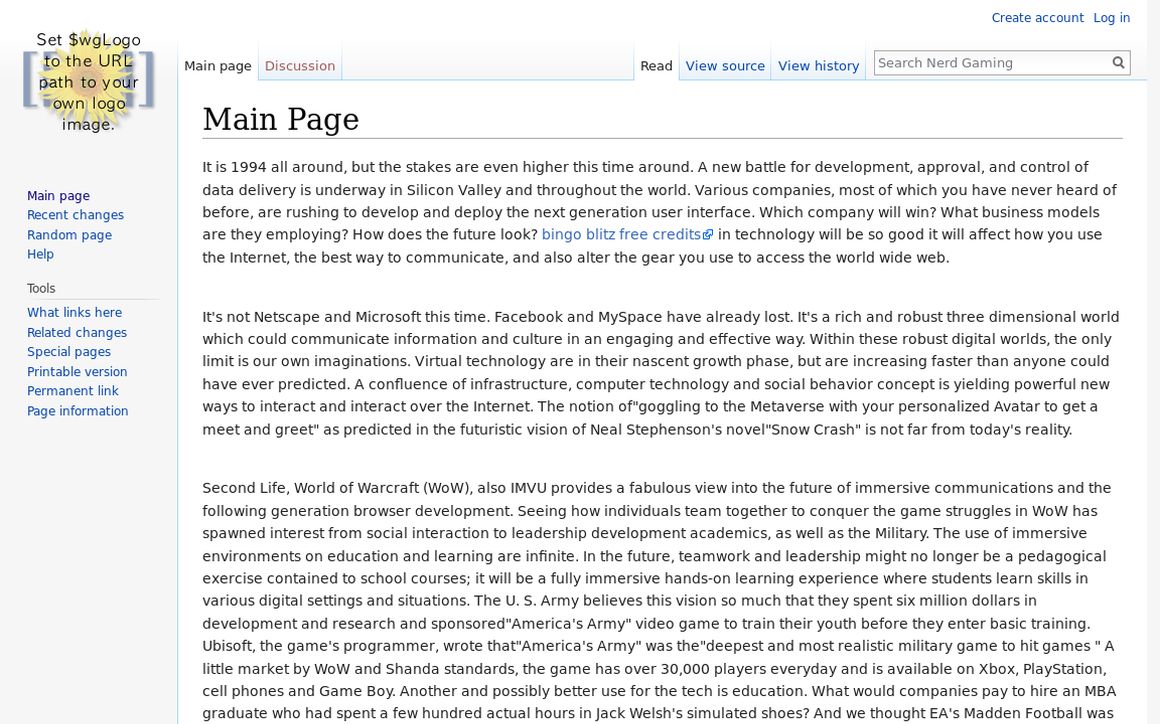This screenshot has height=724, width=1160.
Task: Open Recent changes in sidebar
Action: pos(75,215)
